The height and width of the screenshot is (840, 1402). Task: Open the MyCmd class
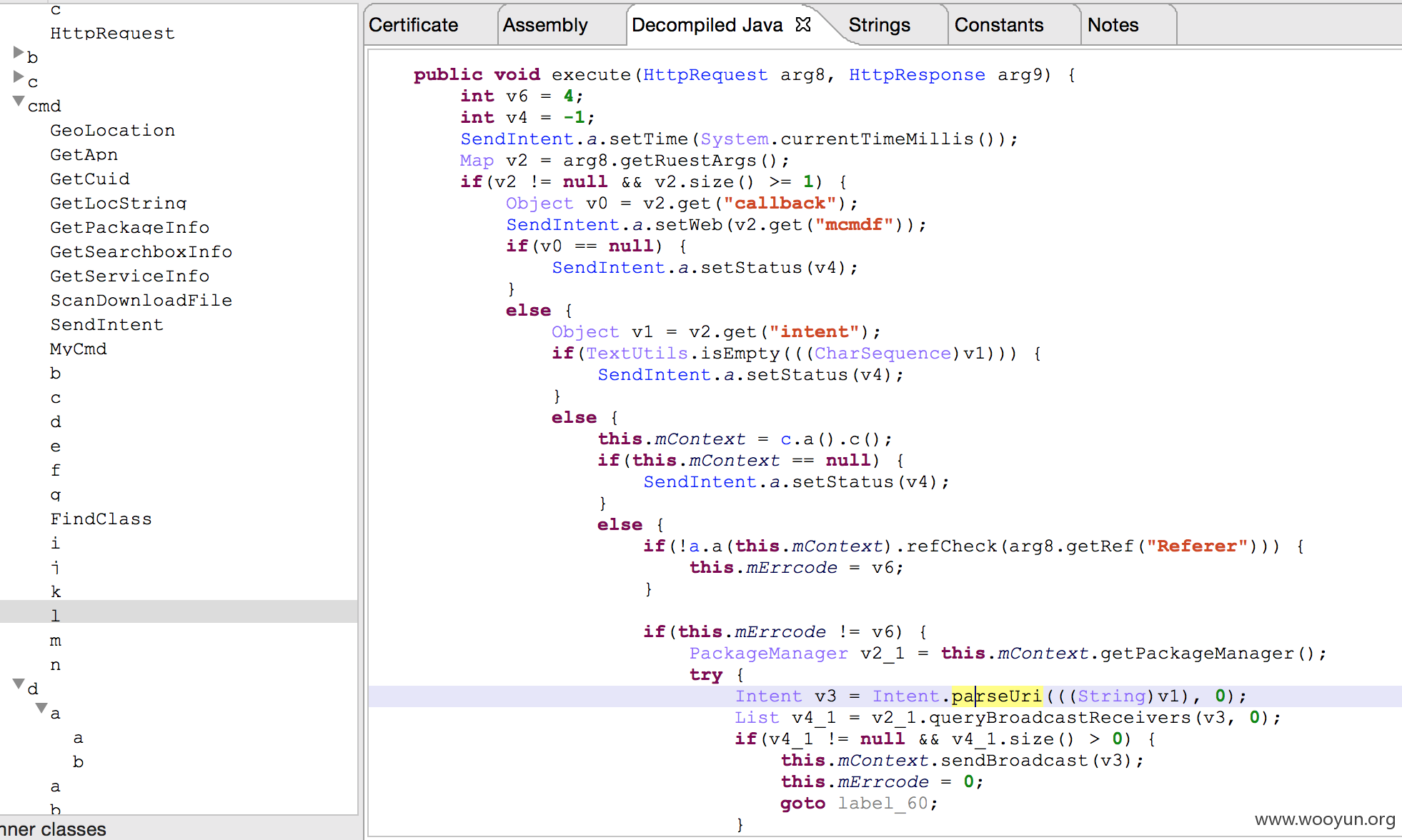pyautogui.click(x=78, y=349)
